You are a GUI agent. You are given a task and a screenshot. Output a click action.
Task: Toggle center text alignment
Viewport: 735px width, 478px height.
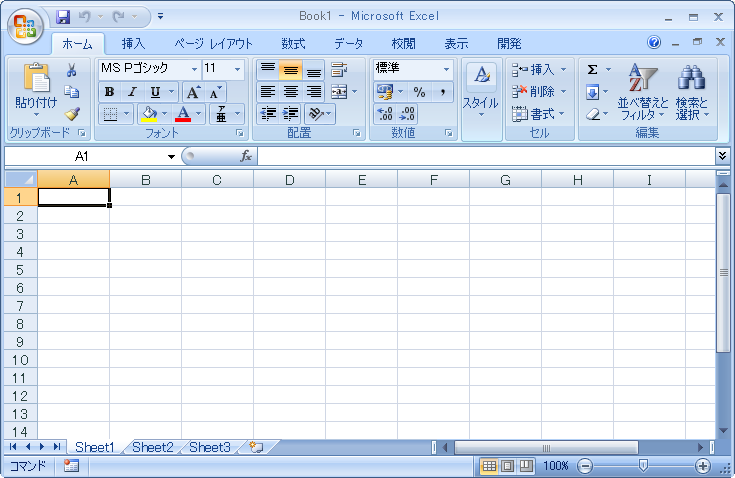(291, 92)
